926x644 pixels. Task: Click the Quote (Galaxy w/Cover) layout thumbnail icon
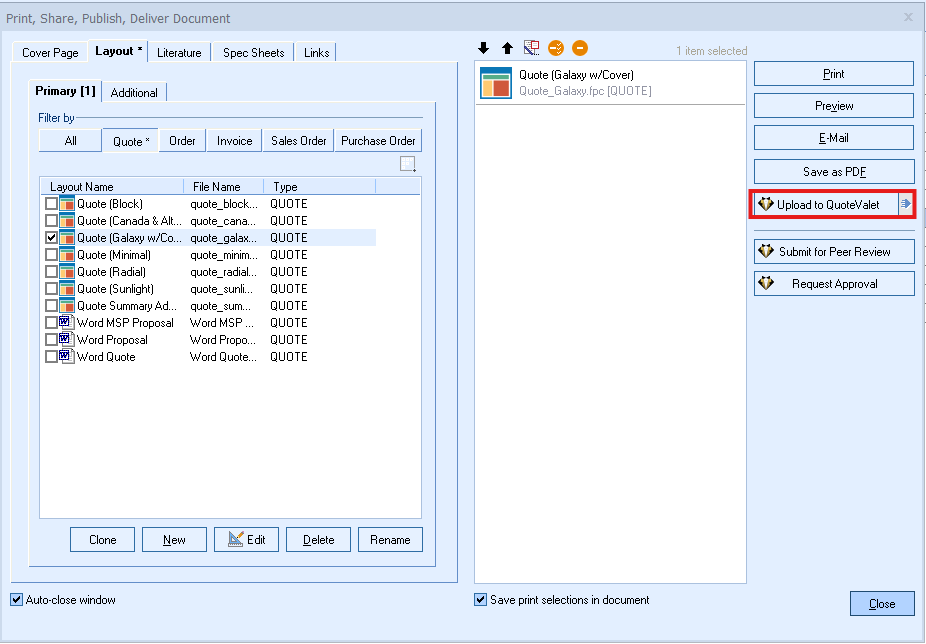[495, 83]
